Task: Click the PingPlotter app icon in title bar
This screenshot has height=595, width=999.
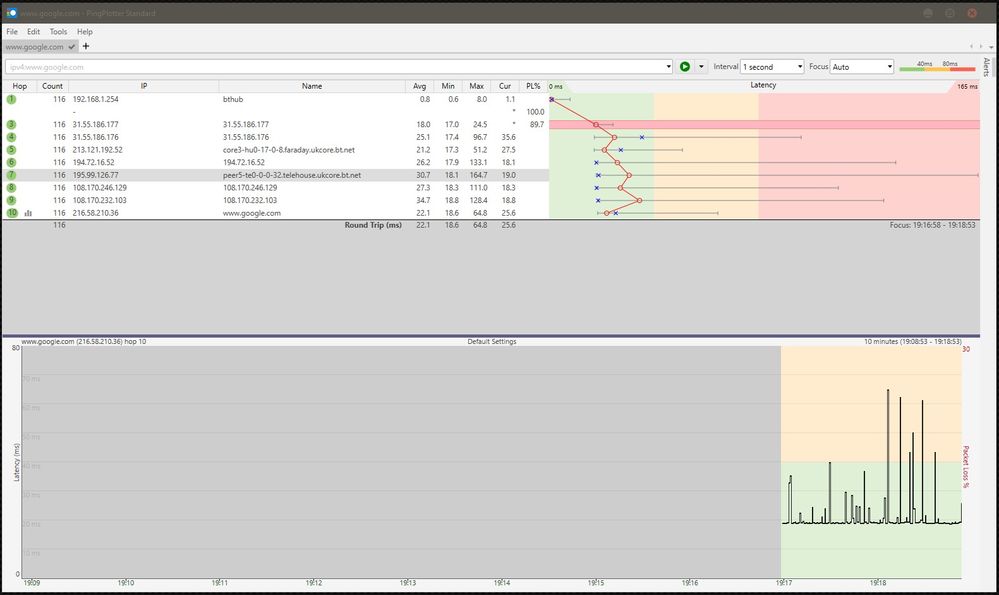Action: [x=11, y=13]
